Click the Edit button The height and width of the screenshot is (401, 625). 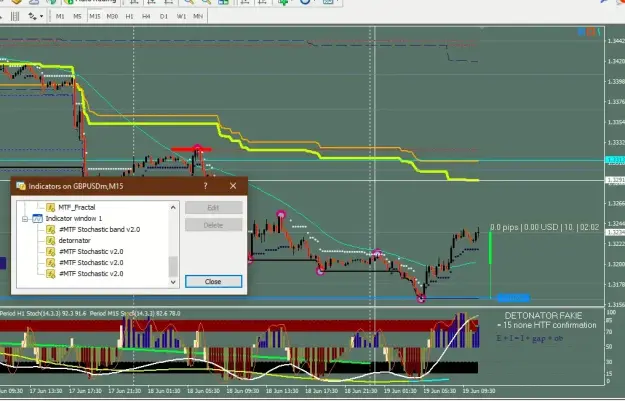point(213,208)
